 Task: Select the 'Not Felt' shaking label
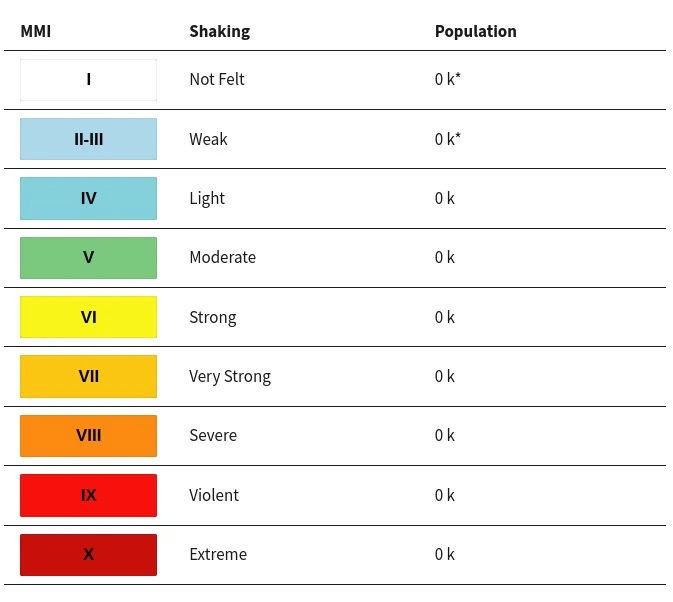click(217, 80)
